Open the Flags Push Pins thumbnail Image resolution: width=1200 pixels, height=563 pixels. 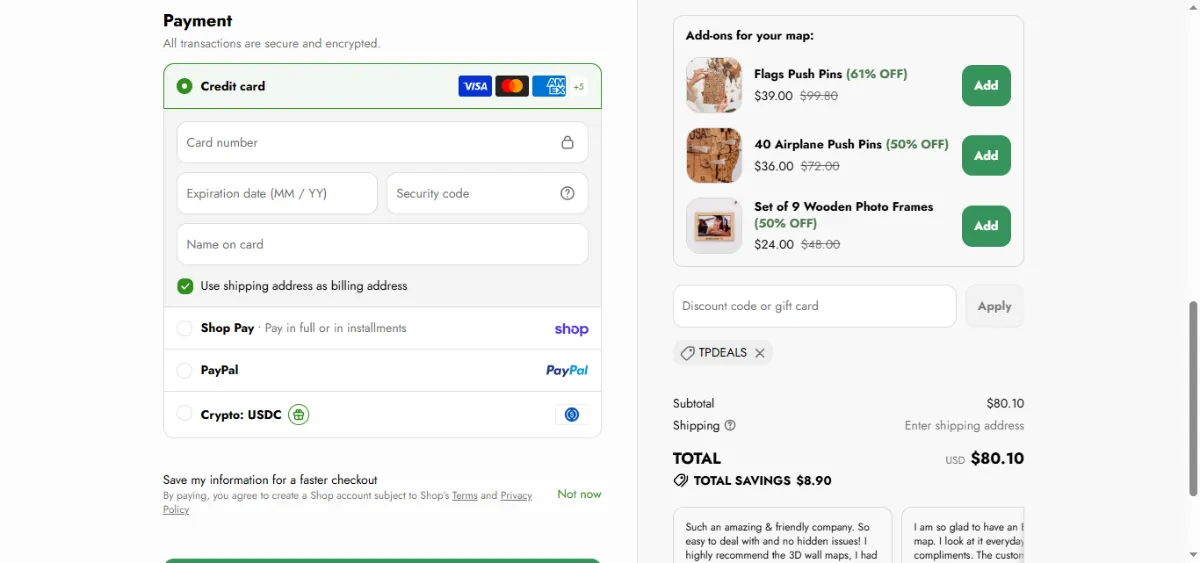click(714, 85)
